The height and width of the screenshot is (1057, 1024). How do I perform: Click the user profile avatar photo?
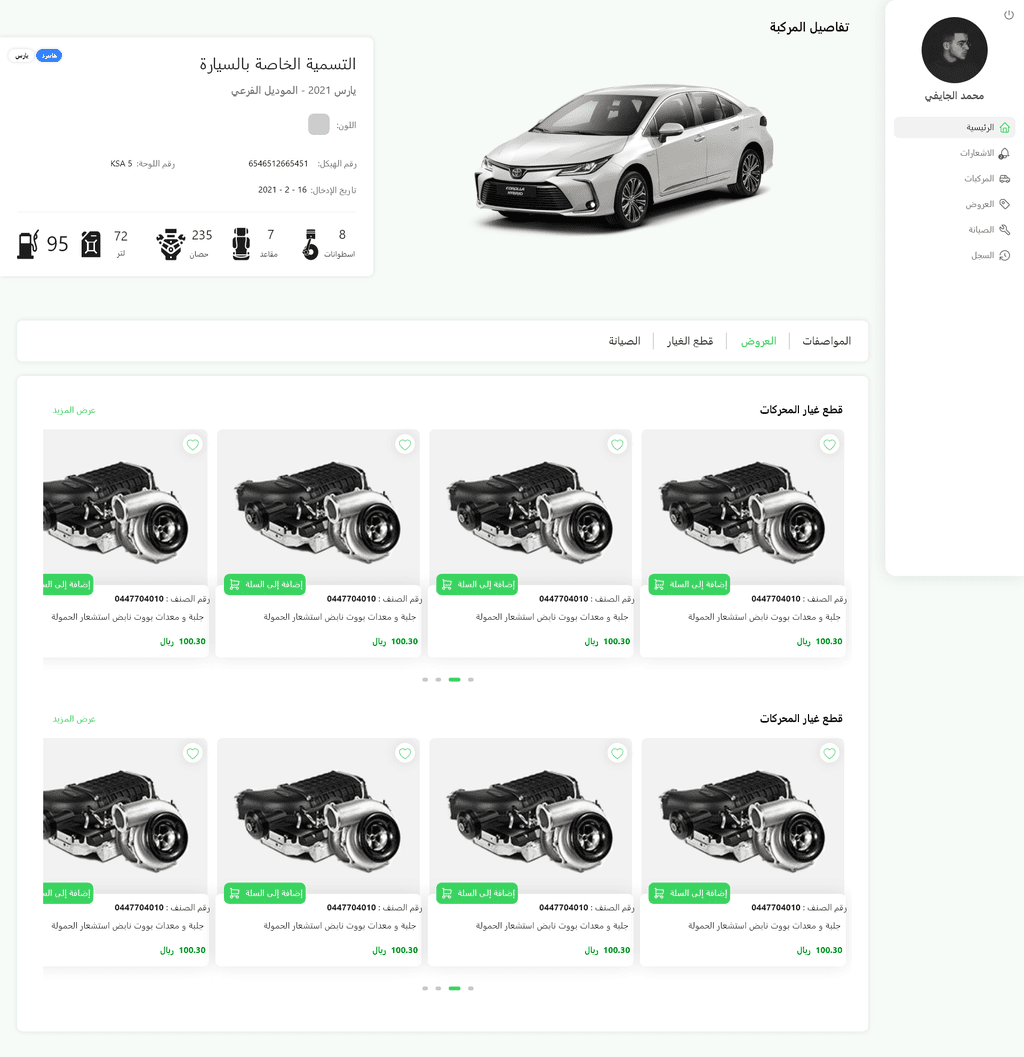coord(954,50)
